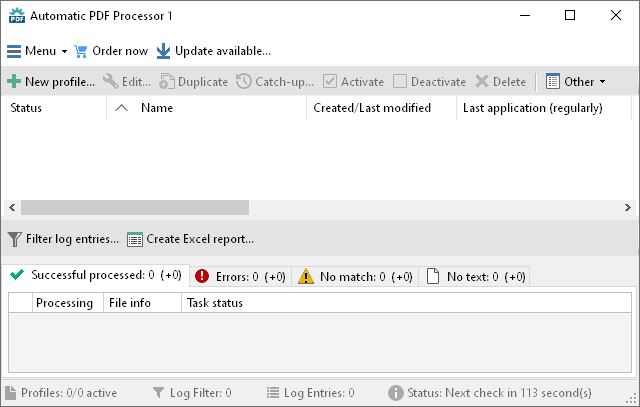This screenshot has height=407, width=640.
Task: Click the Activate checkbox button
Action: pos(330,82)
